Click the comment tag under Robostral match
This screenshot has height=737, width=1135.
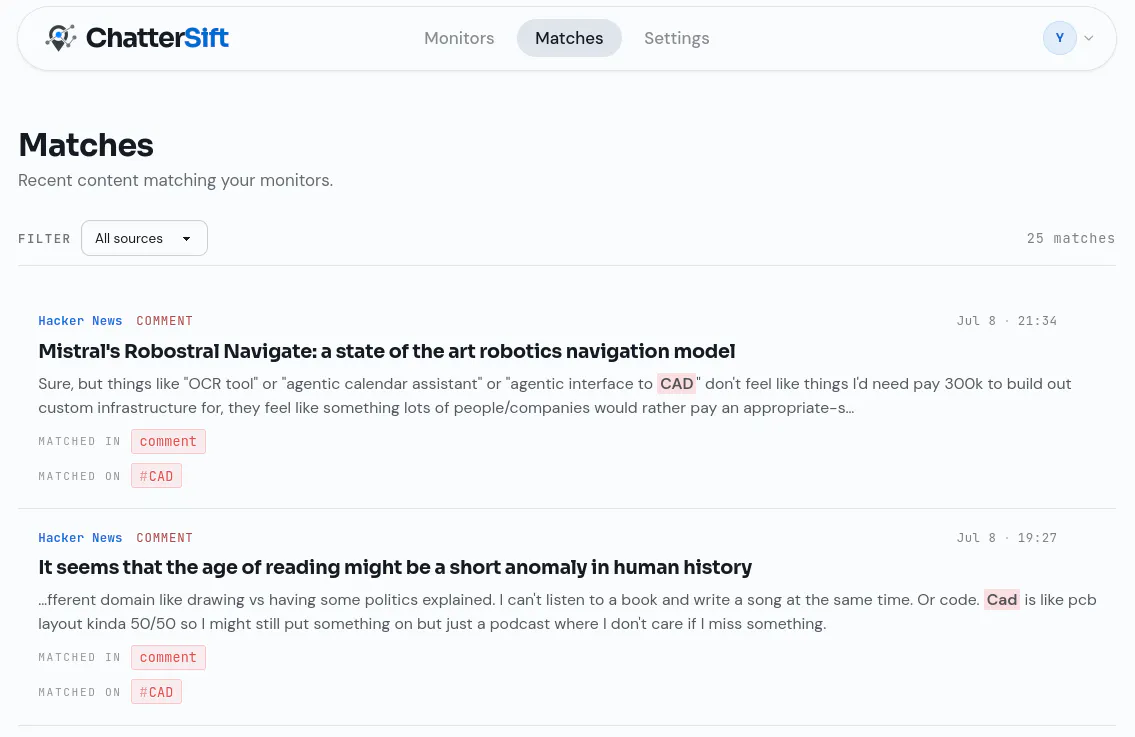click(x=168, y=442)
